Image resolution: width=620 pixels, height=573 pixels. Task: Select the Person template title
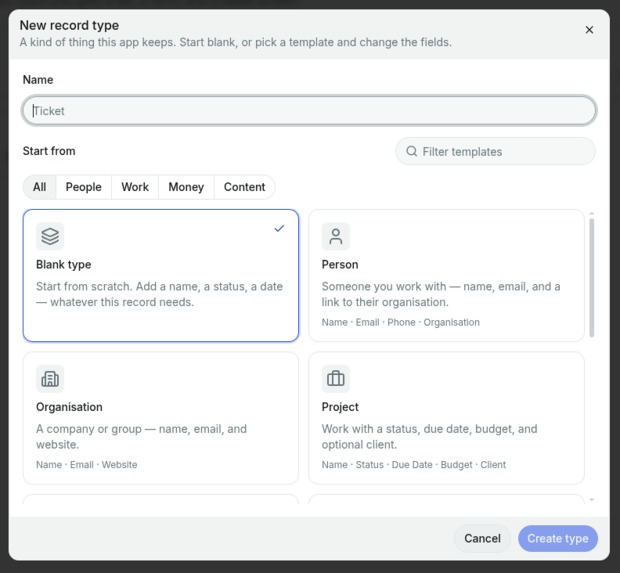tap(340, 265)
